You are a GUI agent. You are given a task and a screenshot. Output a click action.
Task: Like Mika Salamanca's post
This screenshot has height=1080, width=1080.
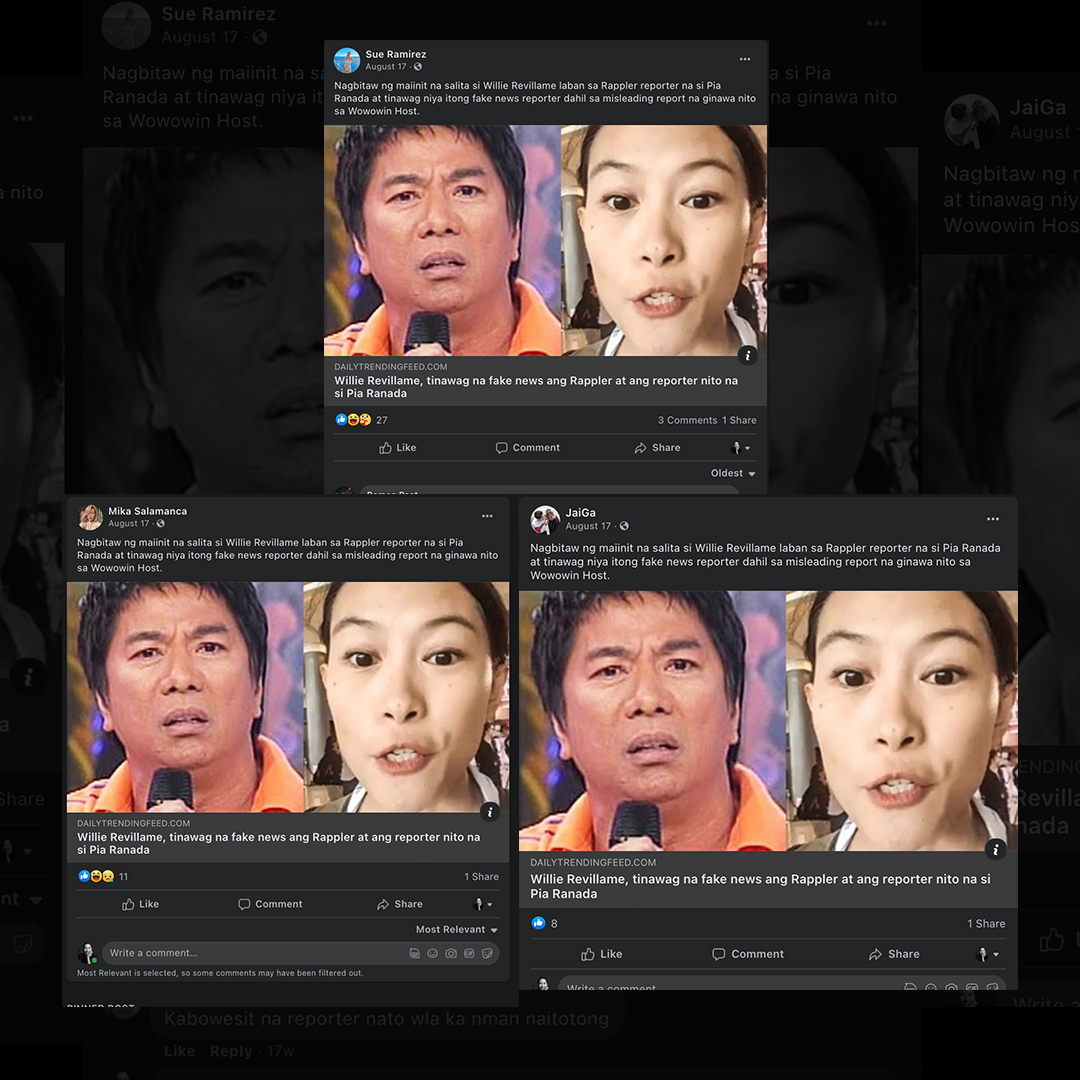(140, 904)
